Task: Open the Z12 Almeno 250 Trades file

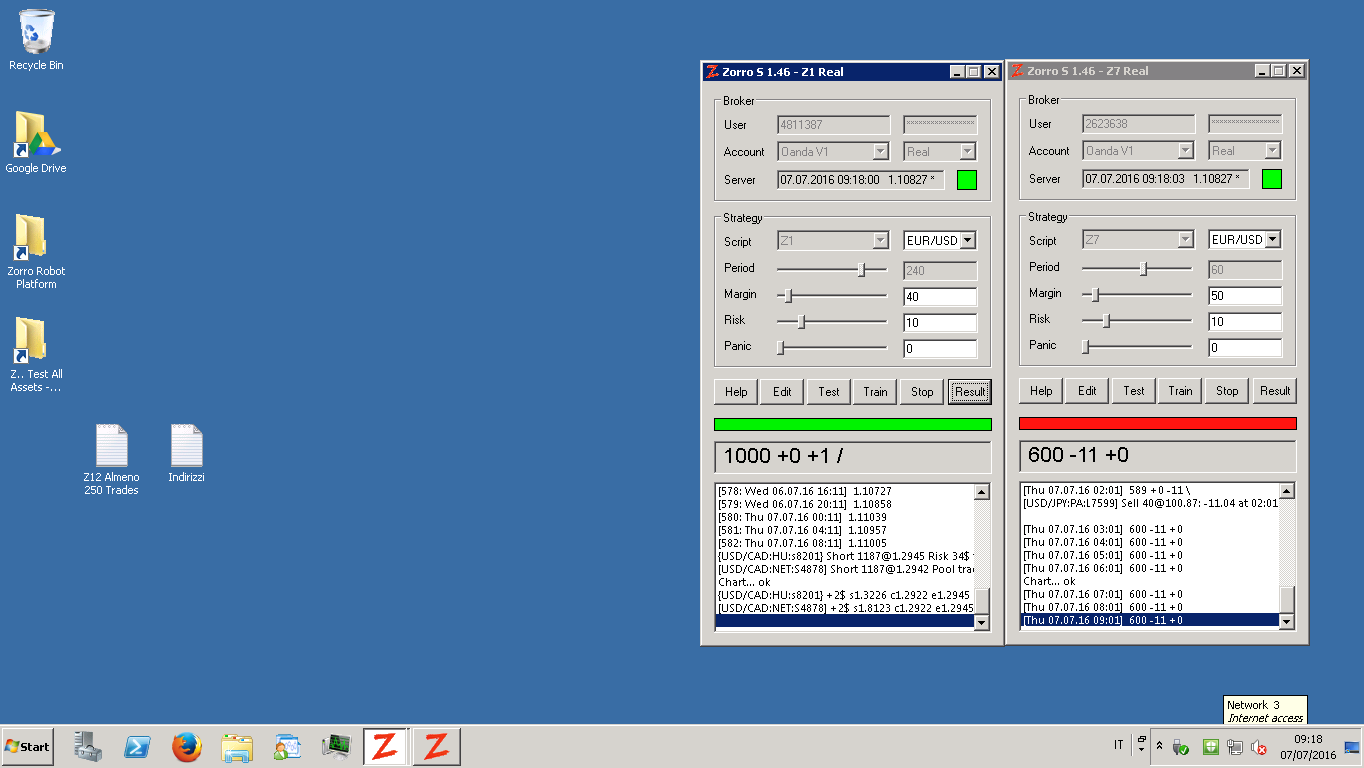Action: pos(111,446)
